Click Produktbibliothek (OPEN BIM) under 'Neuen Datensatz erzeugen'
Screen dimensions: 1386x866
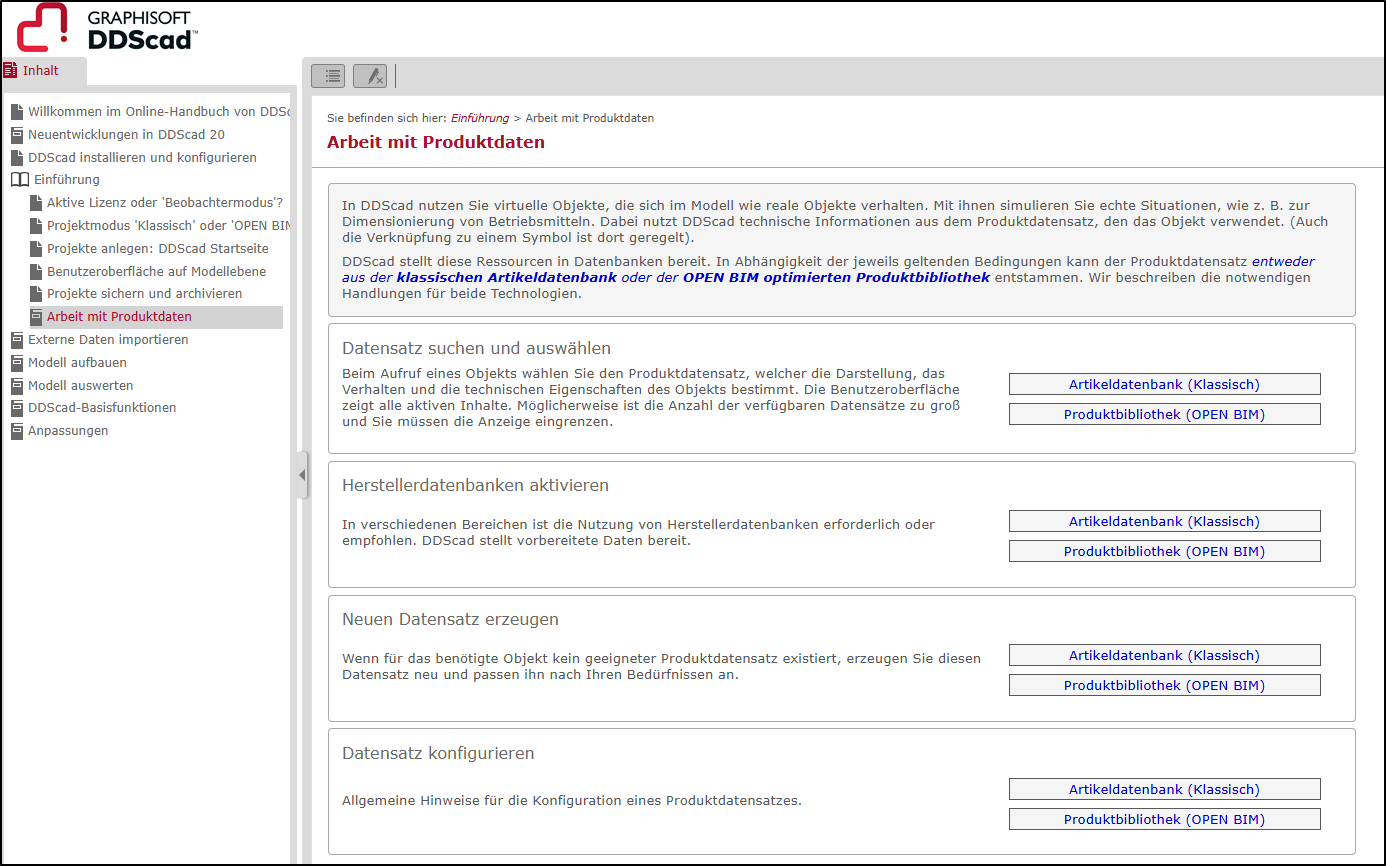point(1164,685)
